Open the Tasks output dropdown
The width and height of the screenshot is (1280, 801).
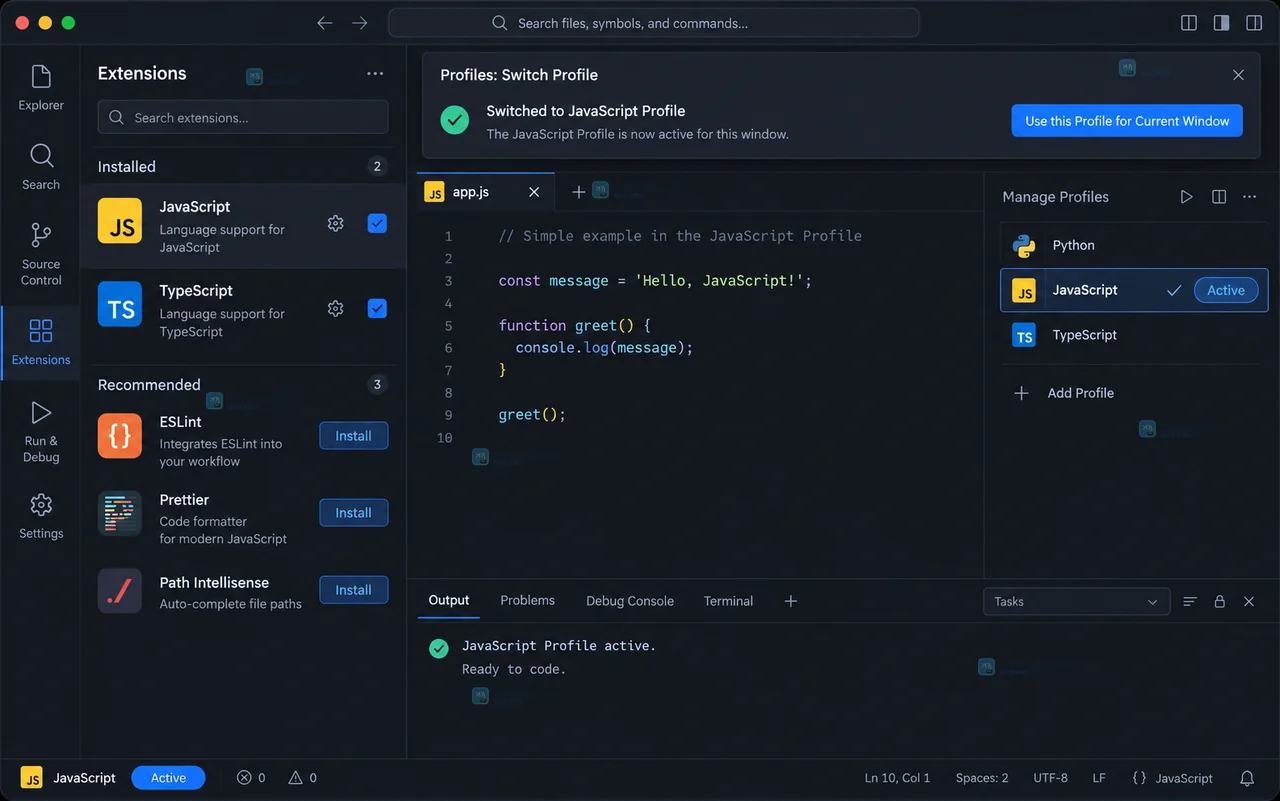click(1076, 601)
